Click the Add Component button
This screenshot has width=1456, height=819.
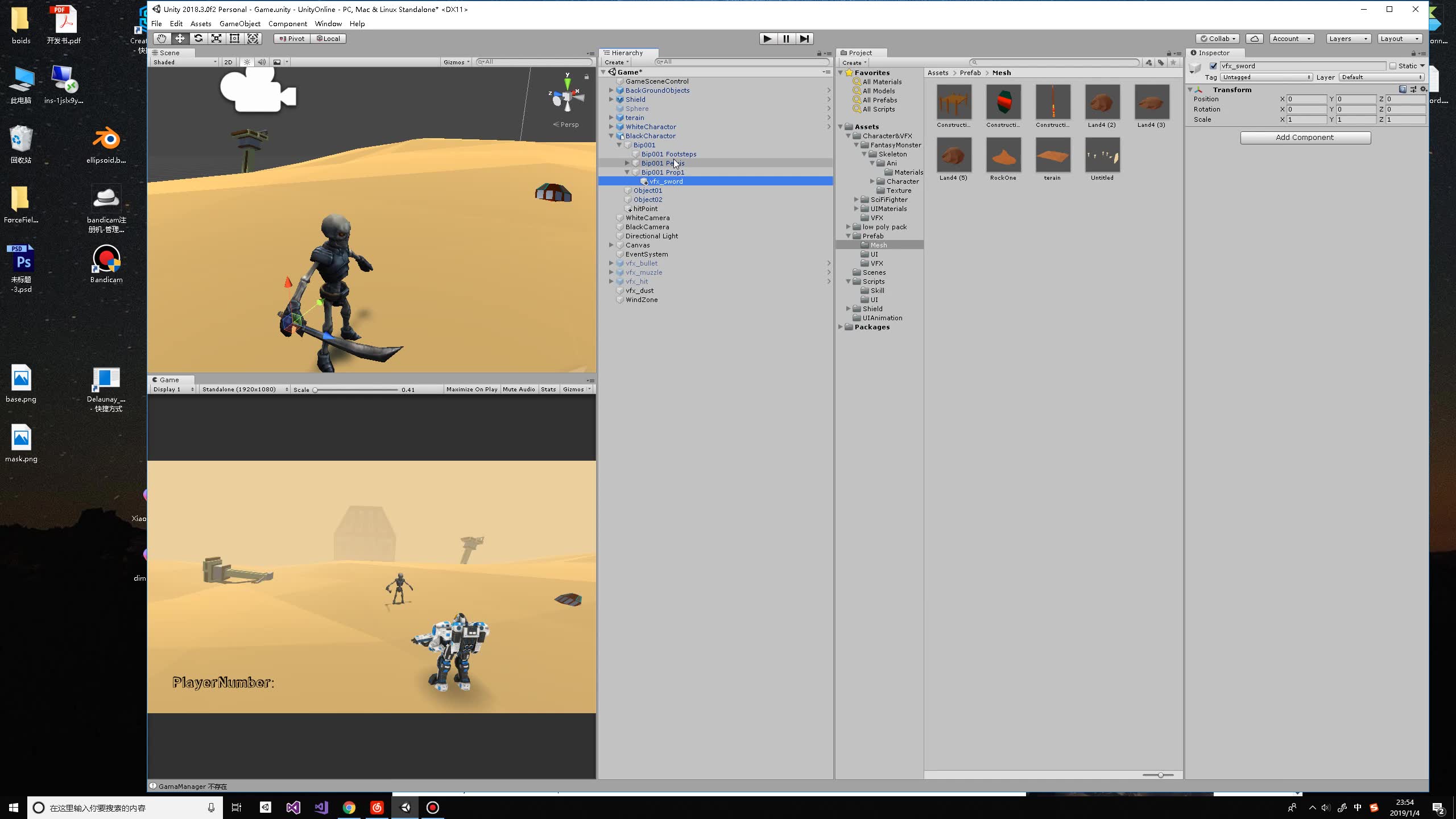[x=1305, y=138]
